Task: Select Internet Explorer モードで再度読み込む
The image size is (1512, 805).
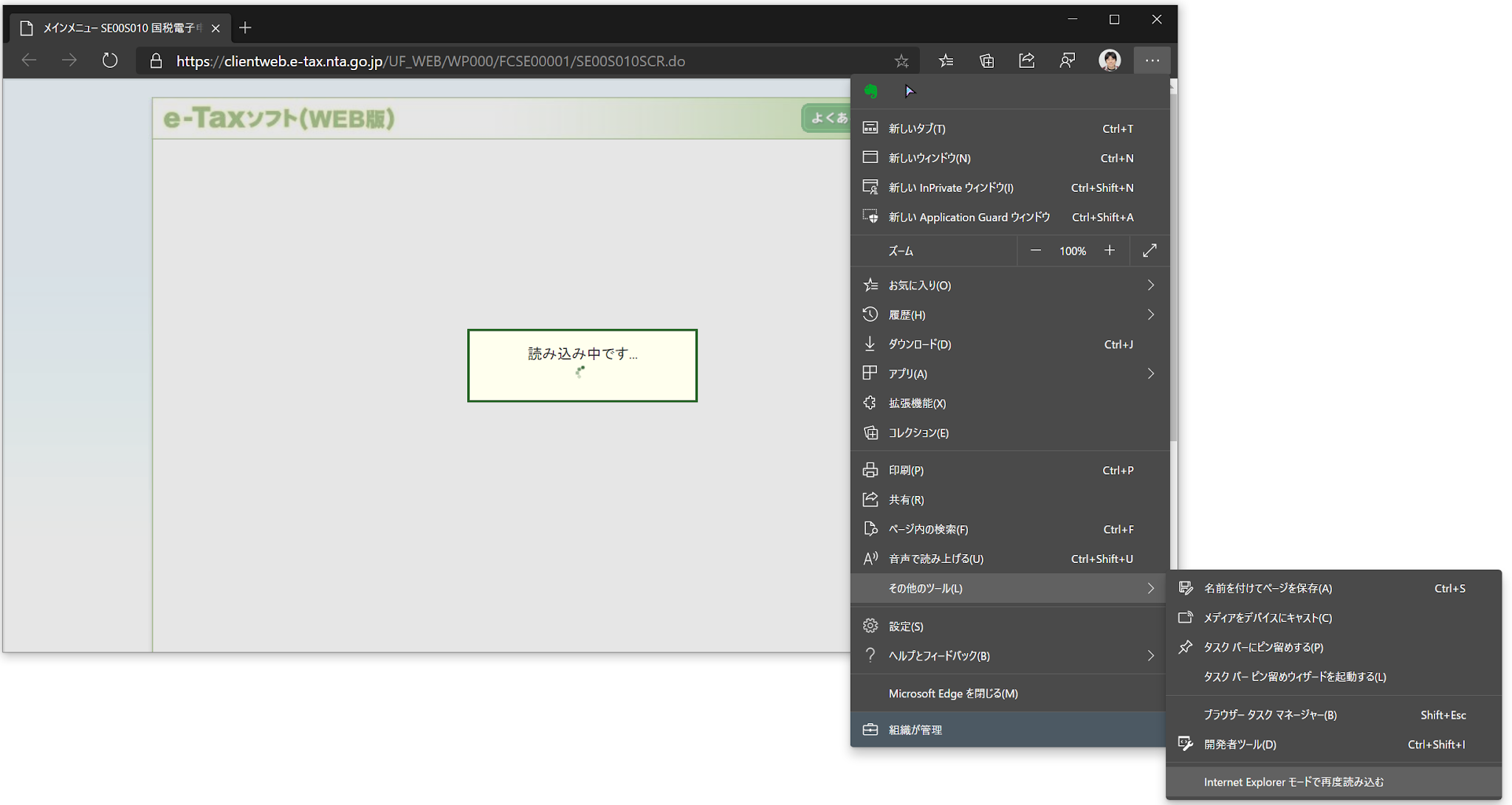Action: [x=1293, y=781]
